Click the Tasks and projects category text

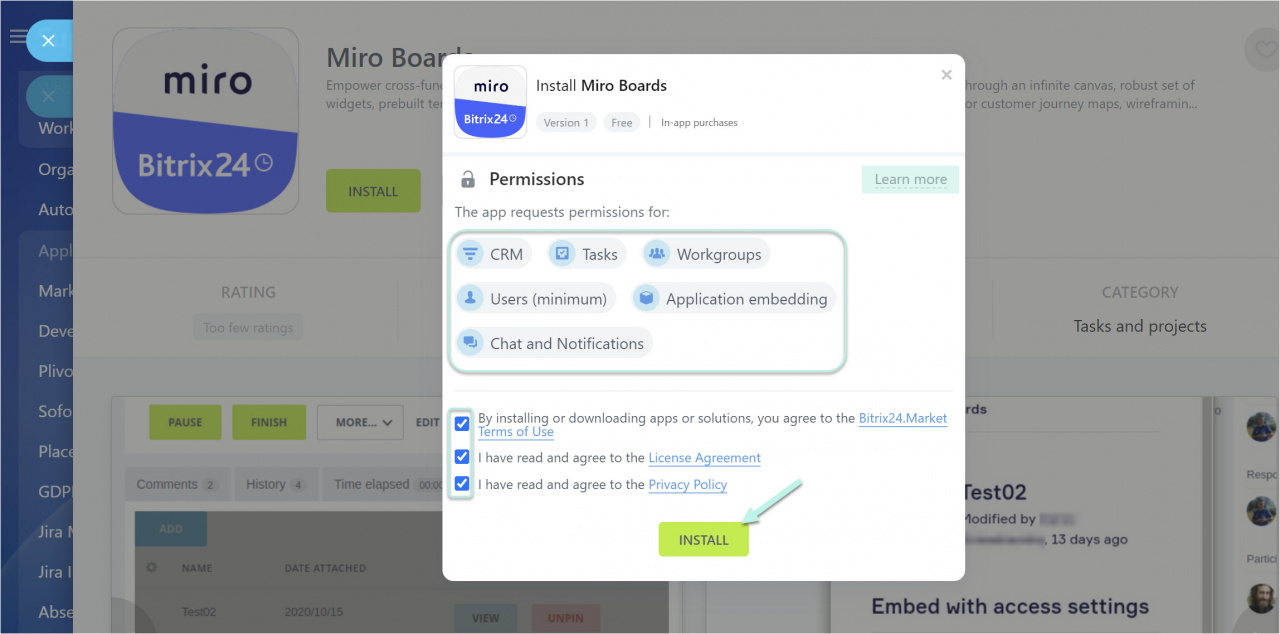click(x=1140, y=326)
